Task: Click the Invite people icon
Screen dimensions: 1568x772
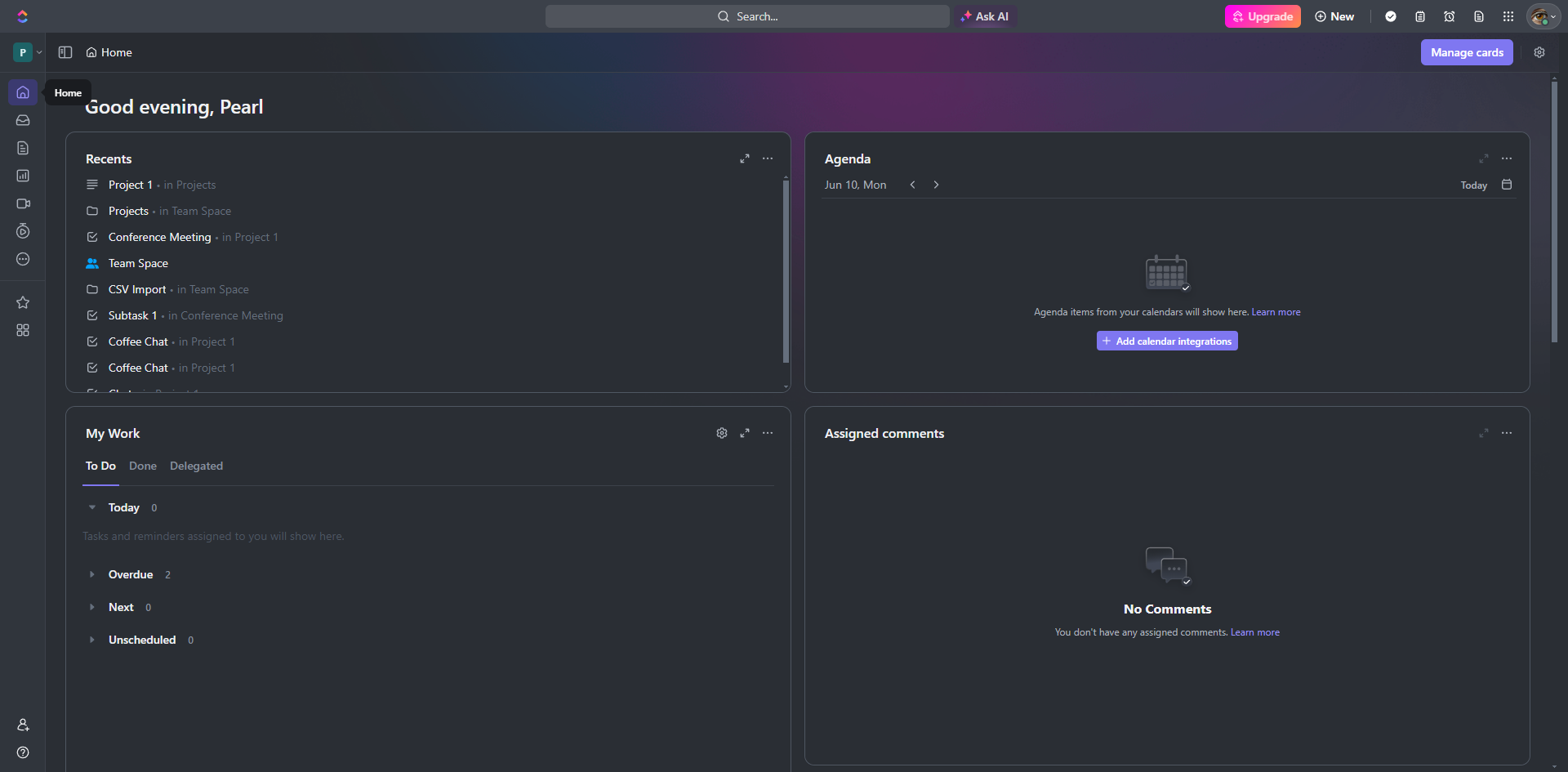Action: [x=23, y=725]
